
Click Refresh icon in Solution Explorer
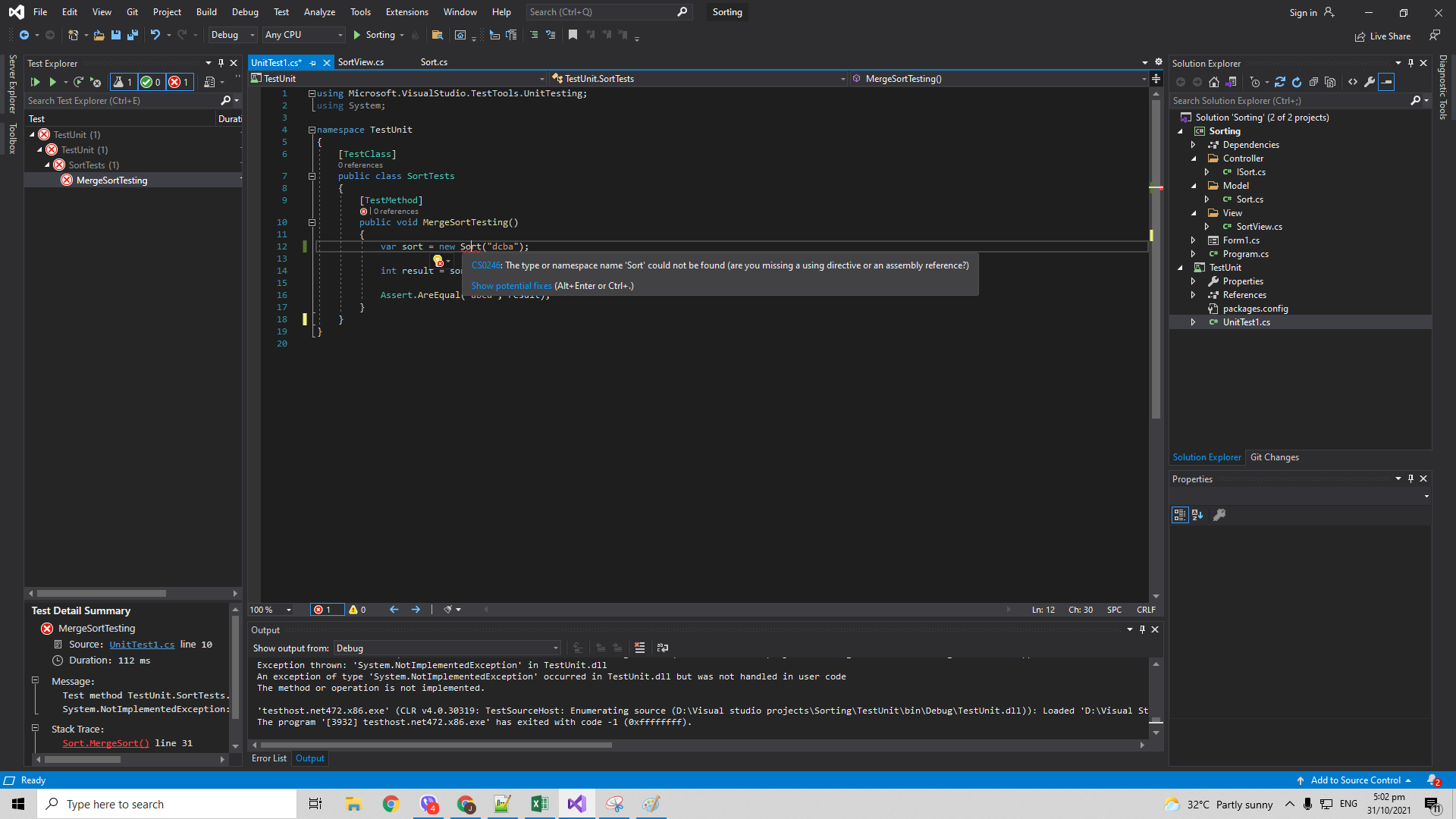click(1297, 82)
